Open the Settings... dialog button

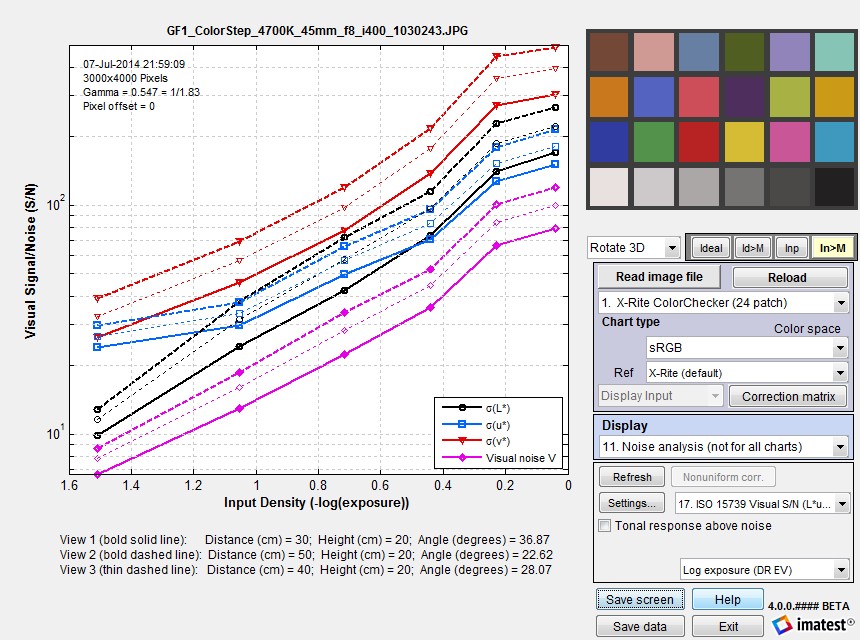(x=631, y=503)
